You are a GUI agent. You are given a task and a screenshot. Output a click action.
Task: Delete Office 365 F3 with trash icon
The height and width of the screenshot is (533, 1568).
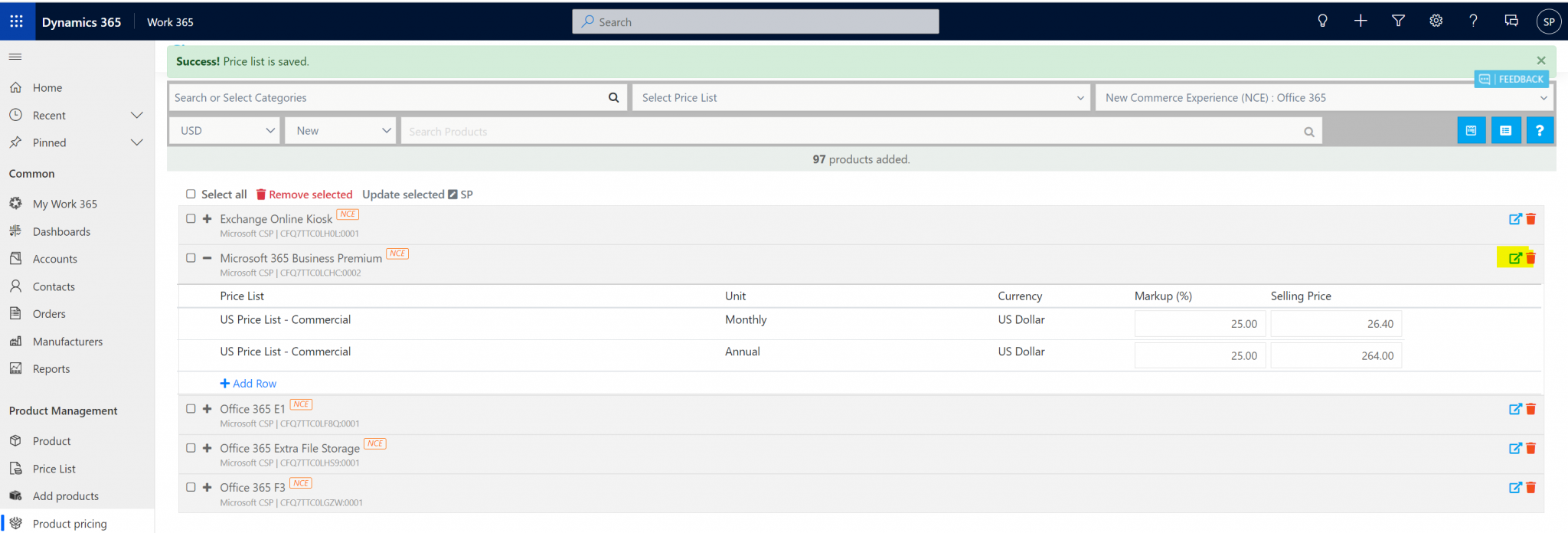(1530, 487)
